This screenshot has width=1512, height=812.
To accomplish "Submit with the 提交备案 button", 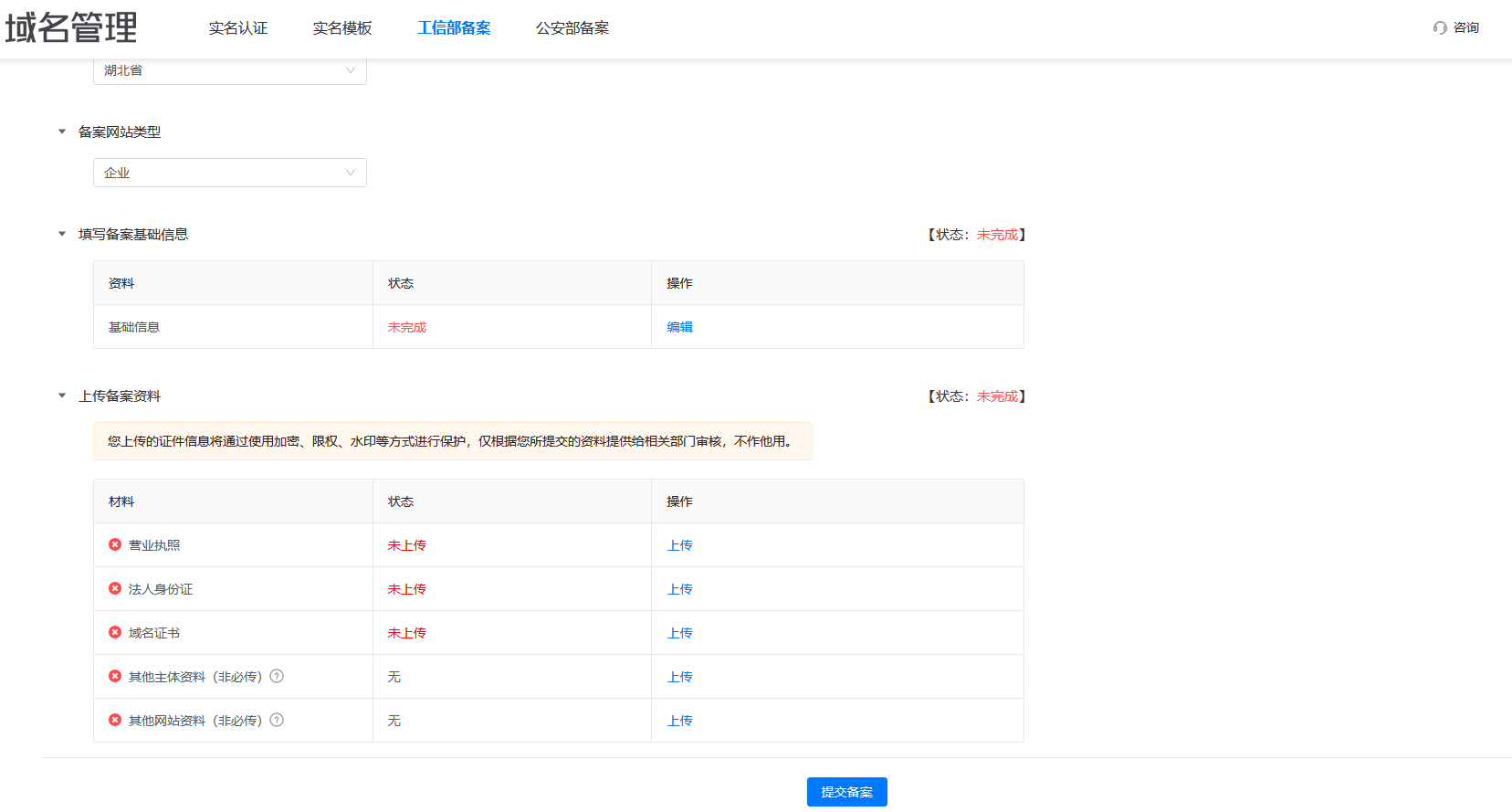I will coord(847,792).
